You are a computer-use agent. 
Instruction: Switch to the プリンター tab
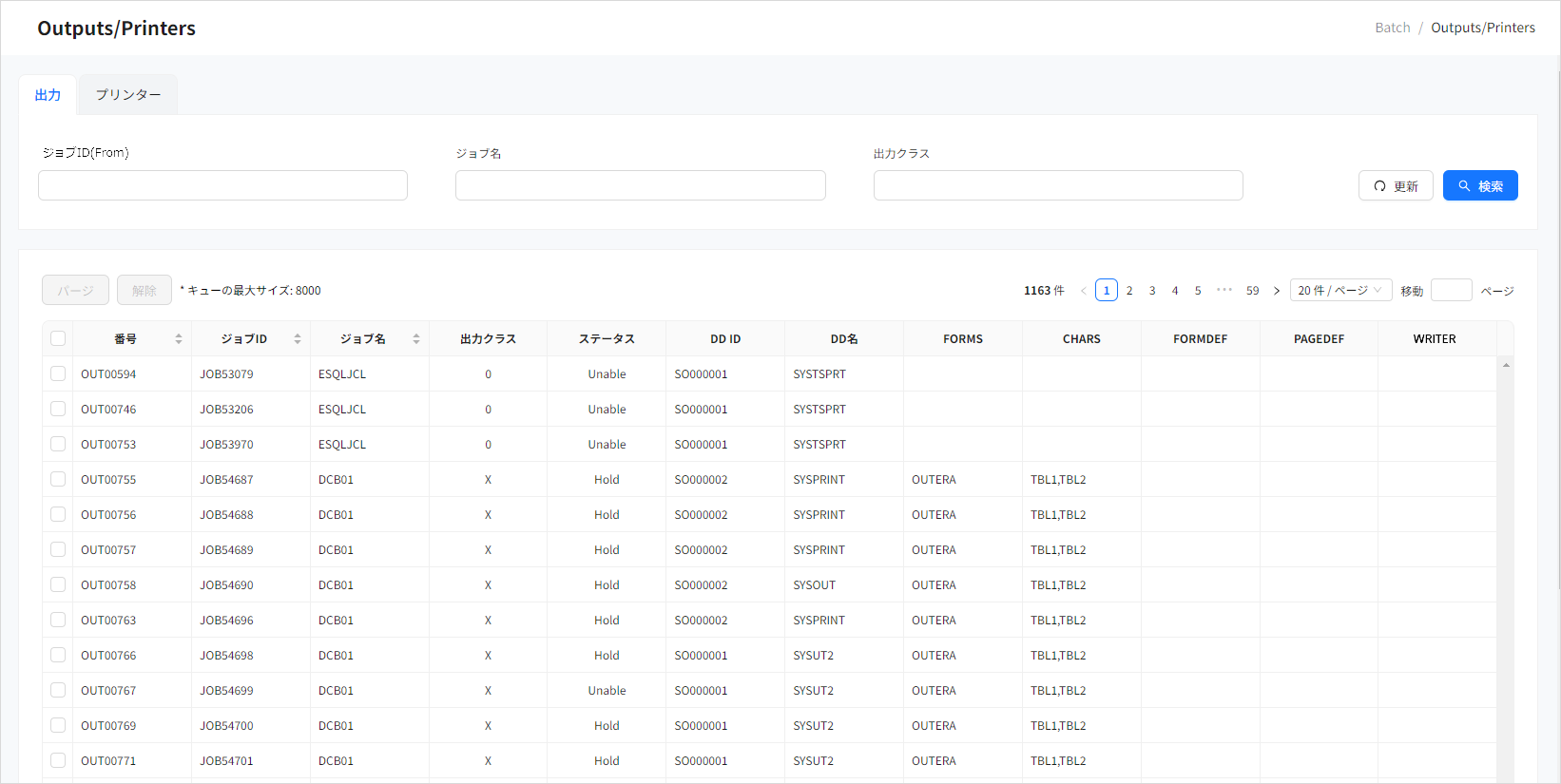[128, 95]
